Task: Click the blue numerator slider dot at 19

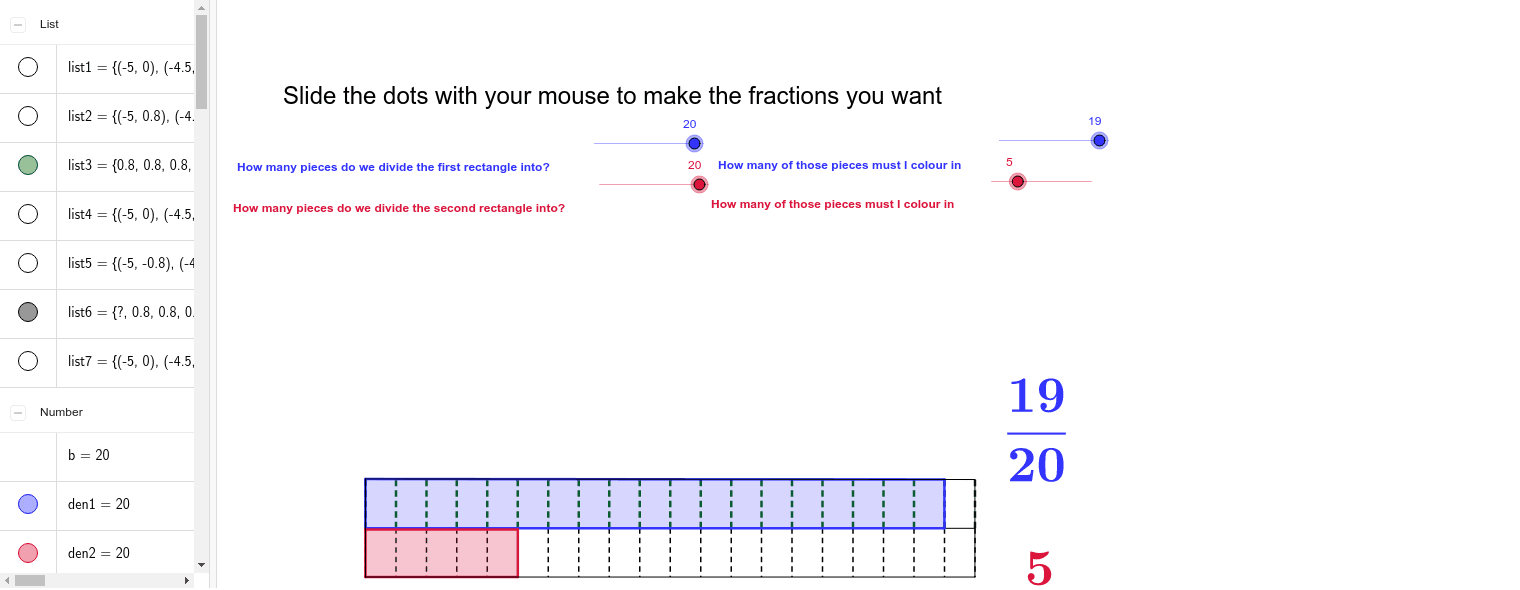Action: pos(1099,140)
